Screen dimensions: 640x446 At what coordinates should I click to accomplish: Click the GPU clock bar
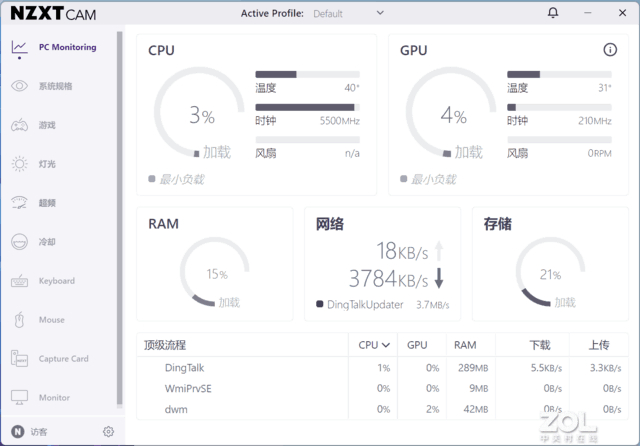[559, 107]
